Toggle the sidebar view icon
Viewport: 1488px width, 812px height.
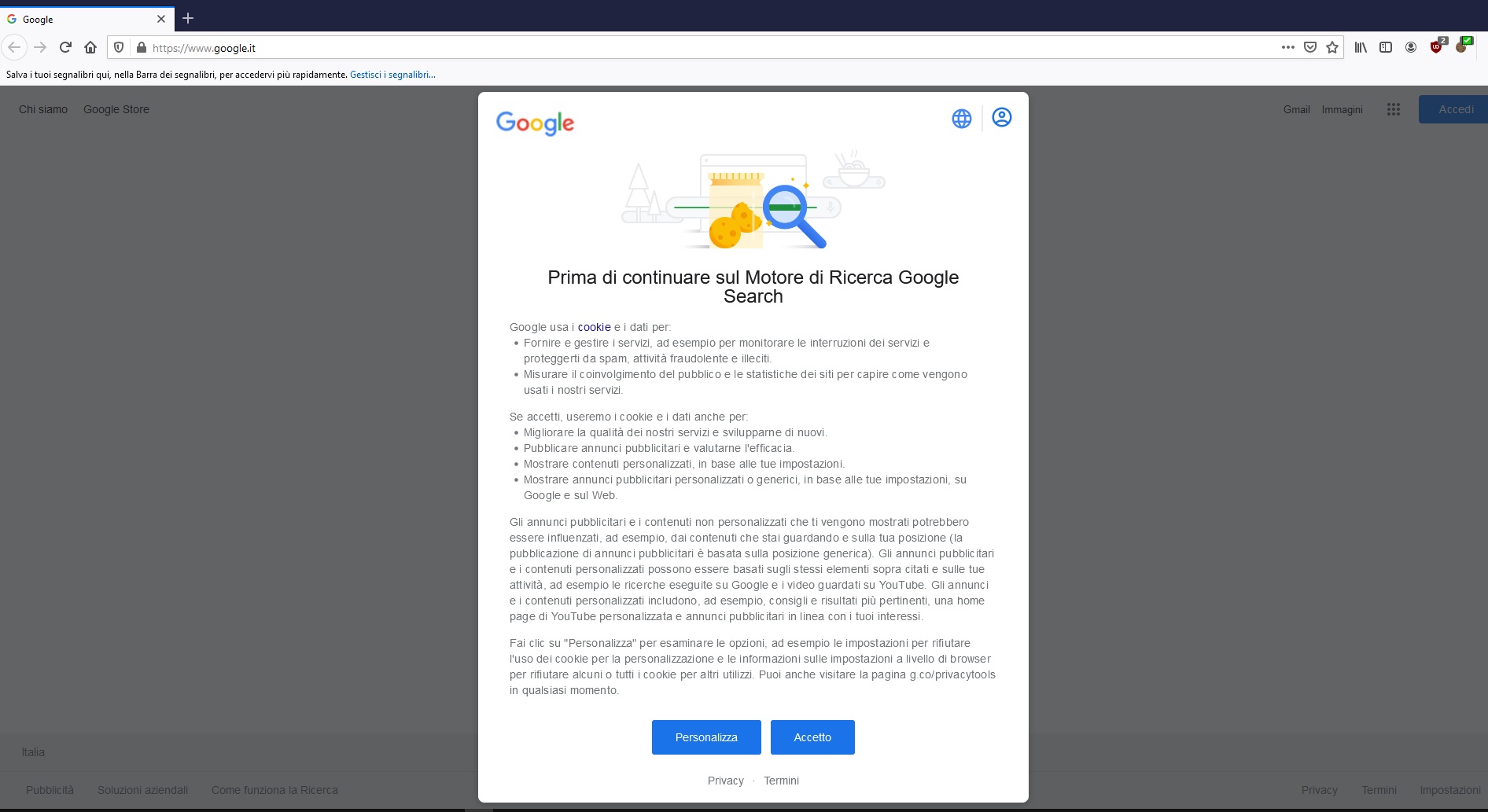pos(1386,47)
